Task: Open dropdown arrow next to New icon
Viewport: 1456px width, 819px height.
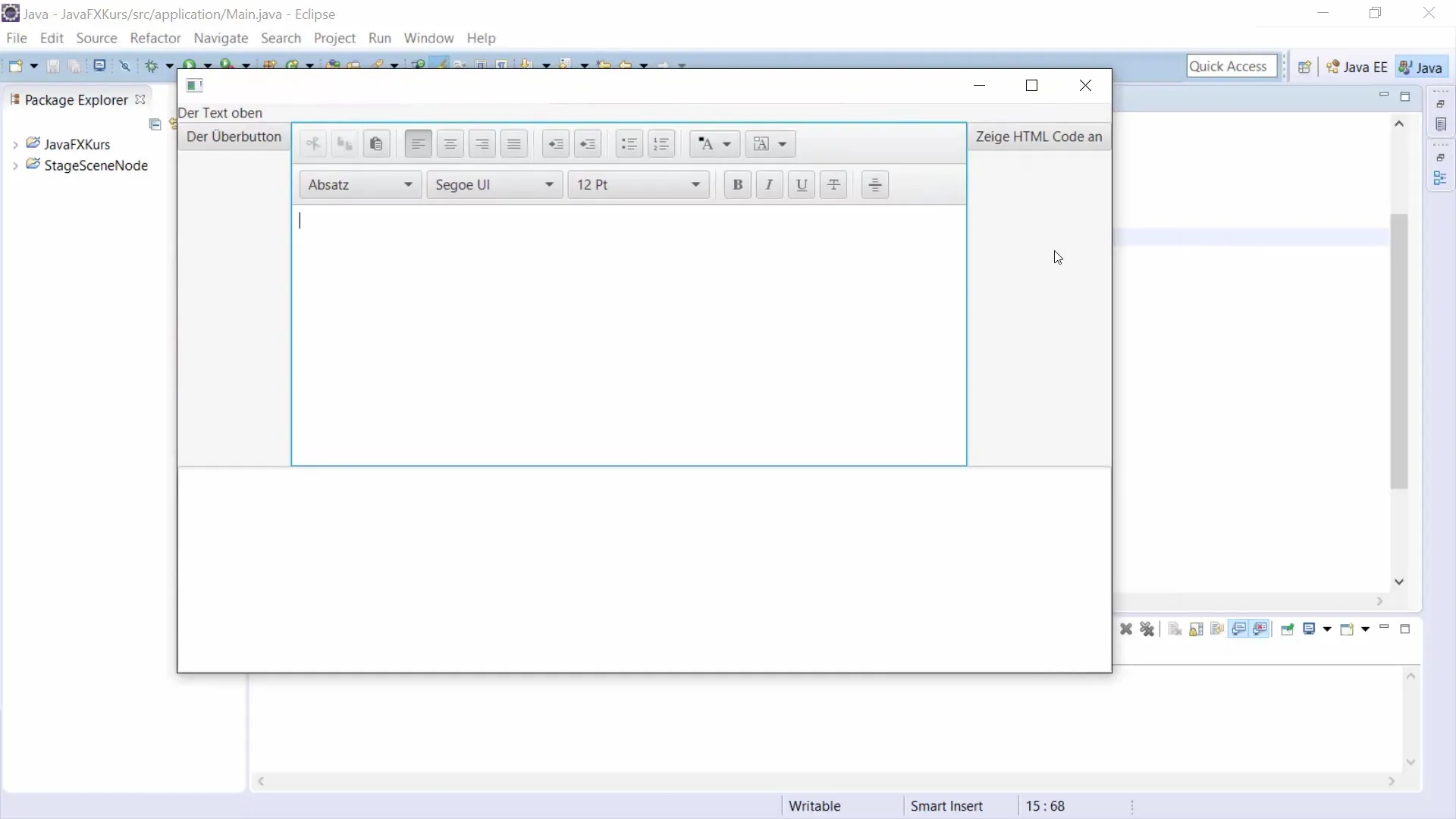Action: pyautogui.click(x=34, y=66)
